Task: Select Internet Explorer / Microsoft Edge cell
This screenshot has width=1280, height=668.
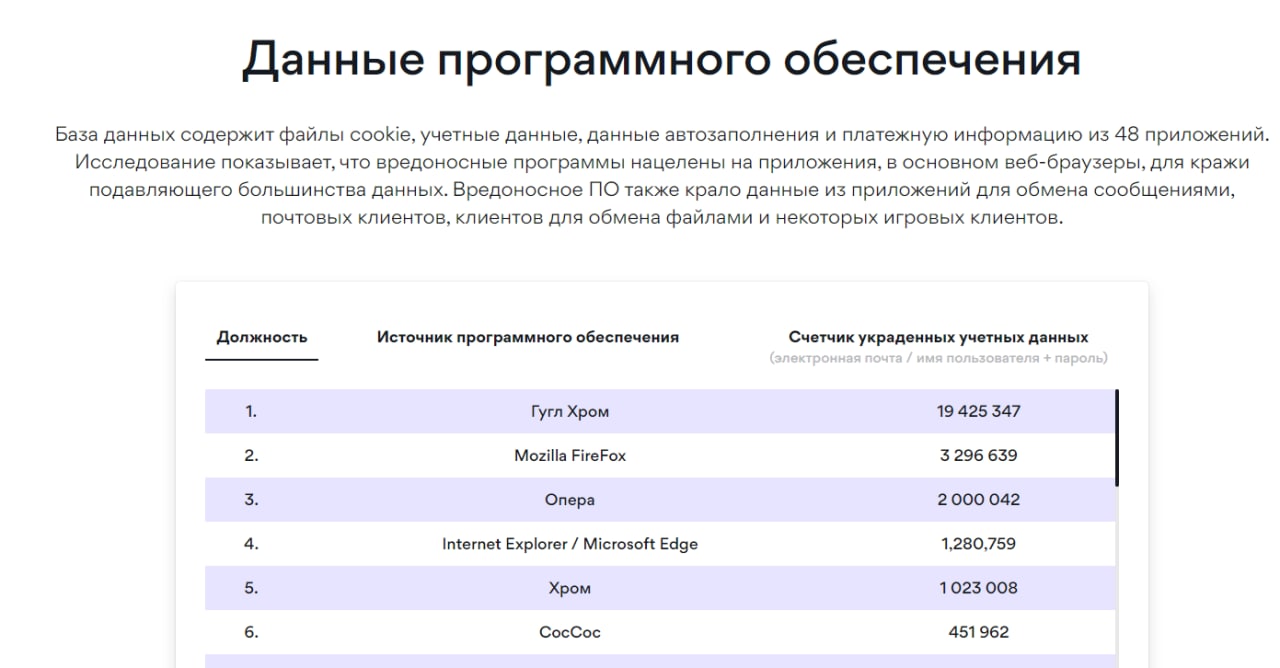Action: click(570, 544)
